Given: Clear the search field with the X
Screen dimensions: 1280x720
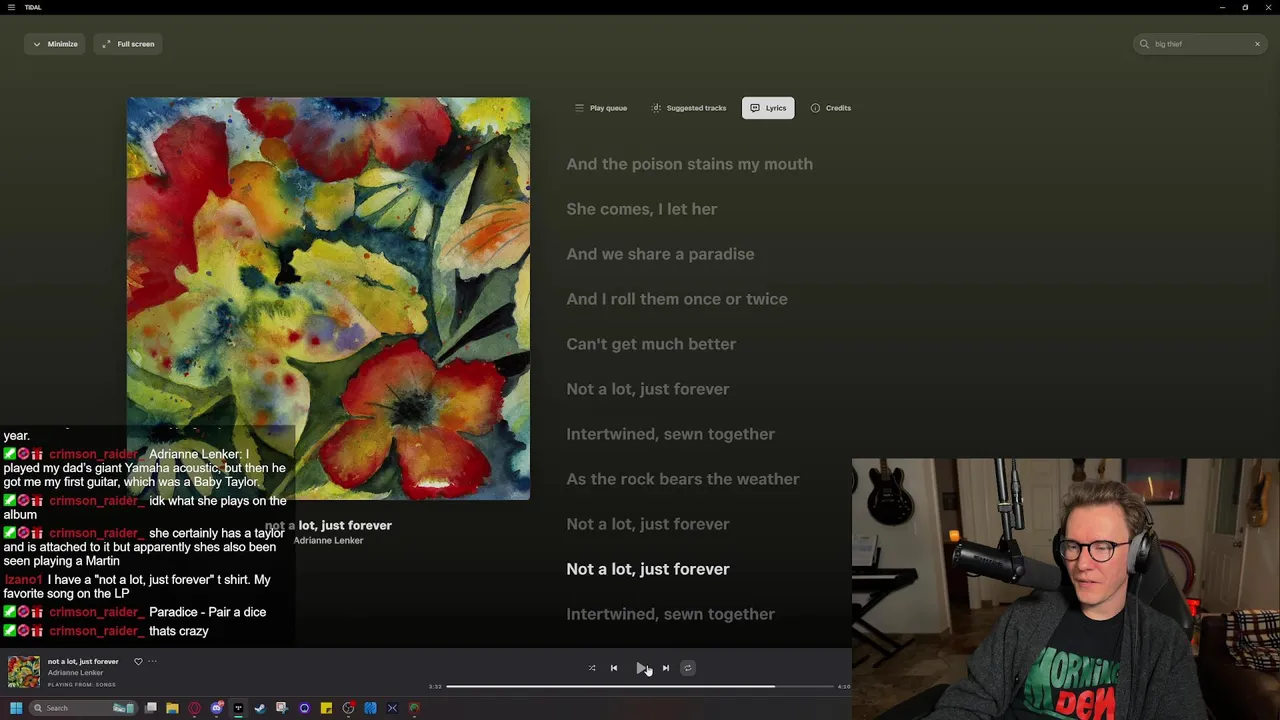Looking at the screenshot, I should (1257, 44).
